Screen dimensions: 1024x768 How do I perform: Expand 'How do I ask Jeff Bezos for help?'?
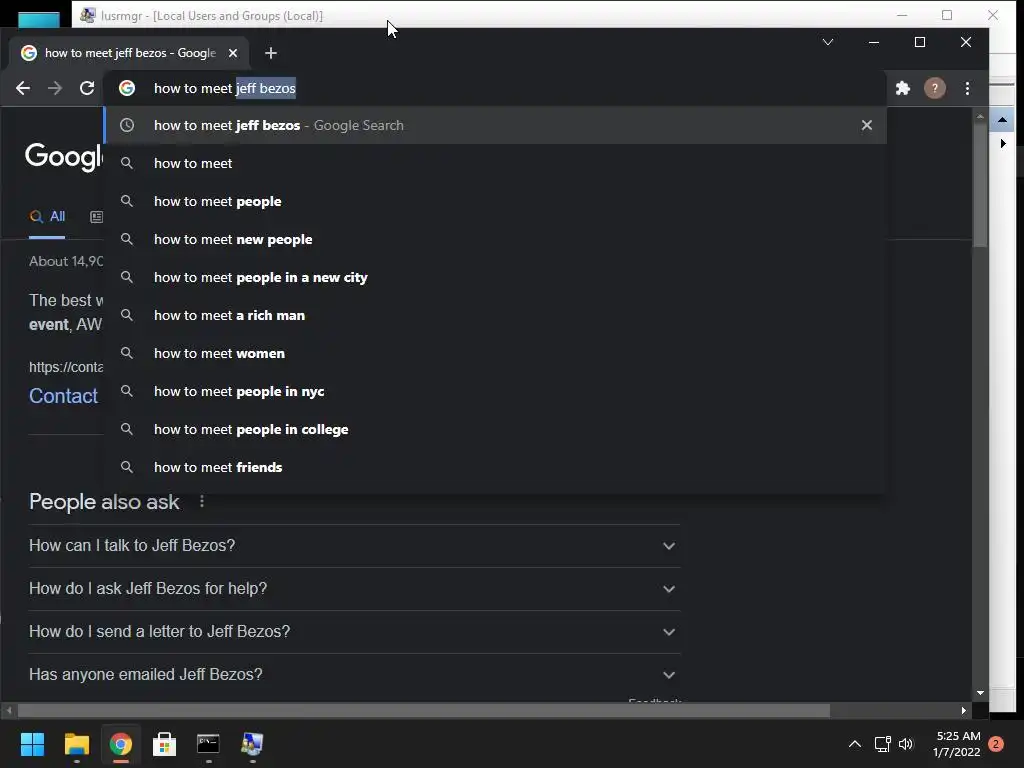click(354, 588)
